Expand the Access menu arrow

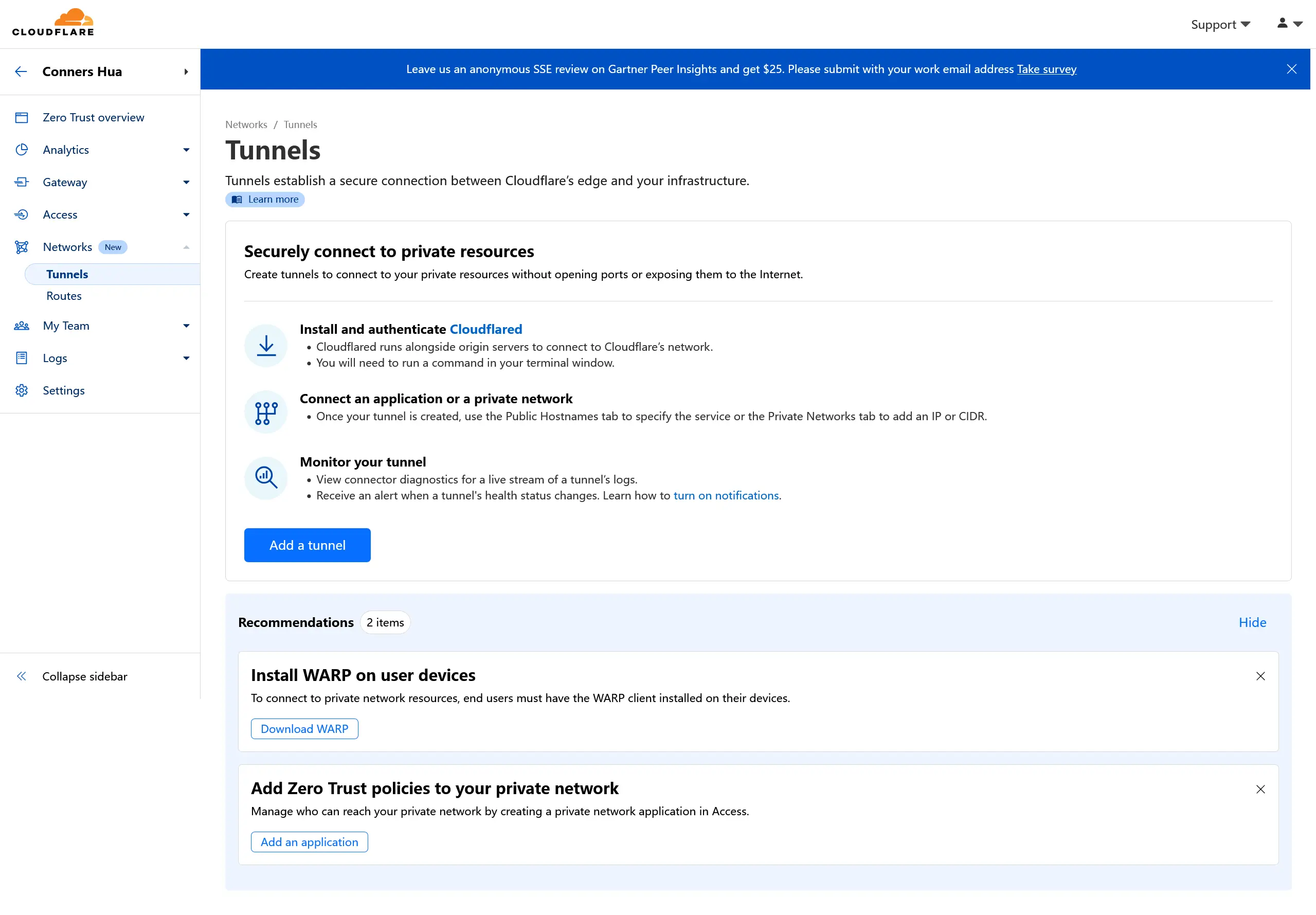click(x=186, y=215)
